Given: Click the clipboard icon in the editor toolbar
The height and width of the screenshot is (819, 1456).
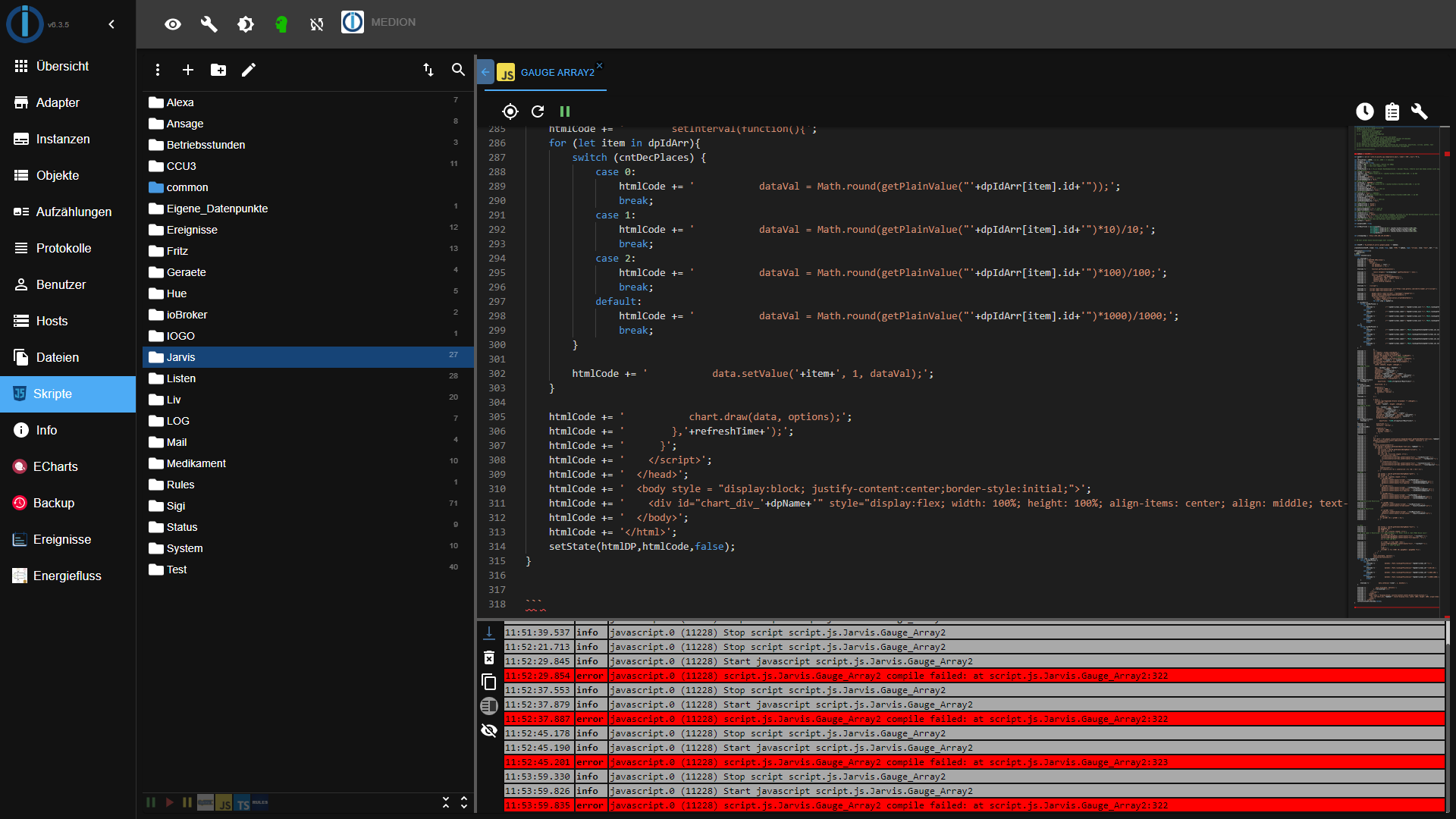Looking at the screenshot, I should (1392, 111).
